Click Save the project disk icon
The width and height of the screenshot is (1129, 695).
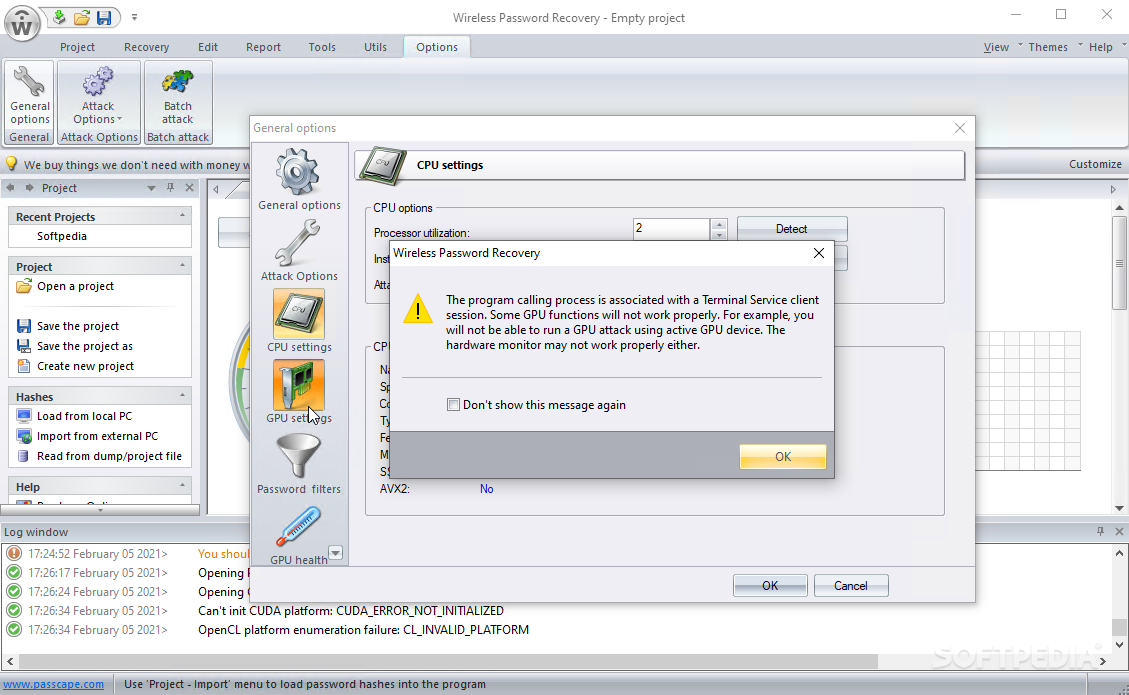point(24,326)
